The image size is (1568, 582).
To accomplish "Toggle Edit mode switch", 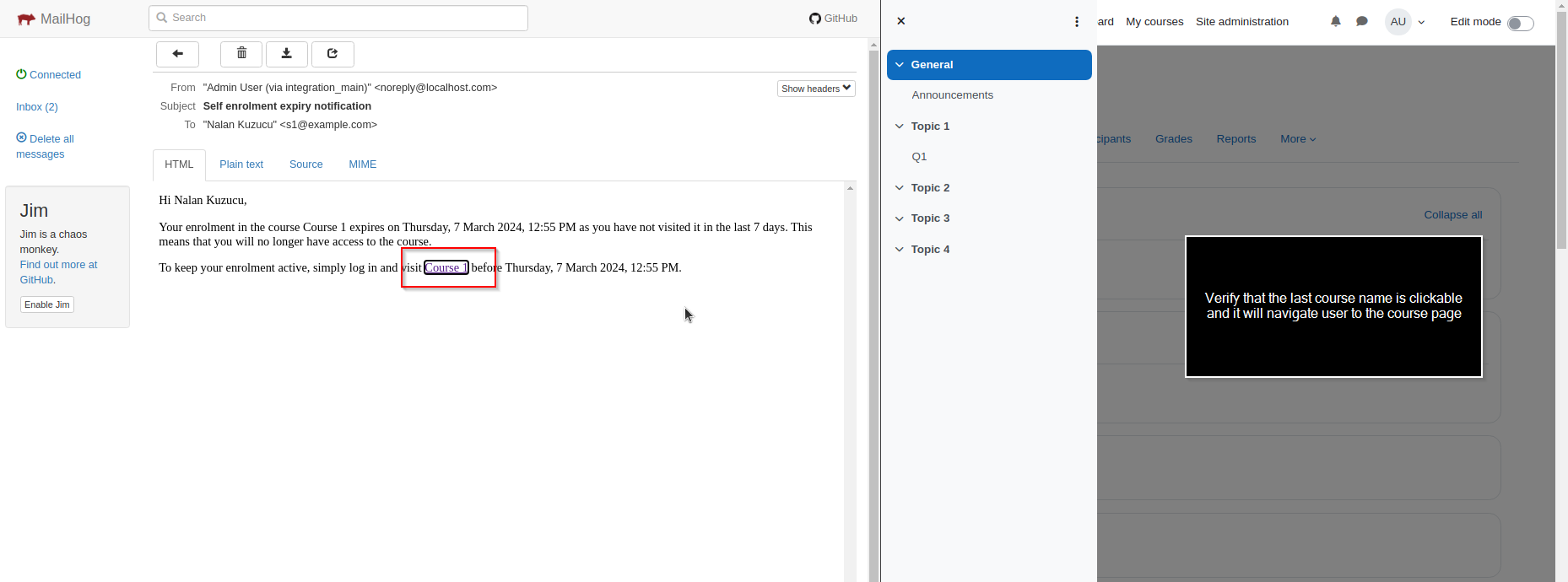I will click(1521, 24).
